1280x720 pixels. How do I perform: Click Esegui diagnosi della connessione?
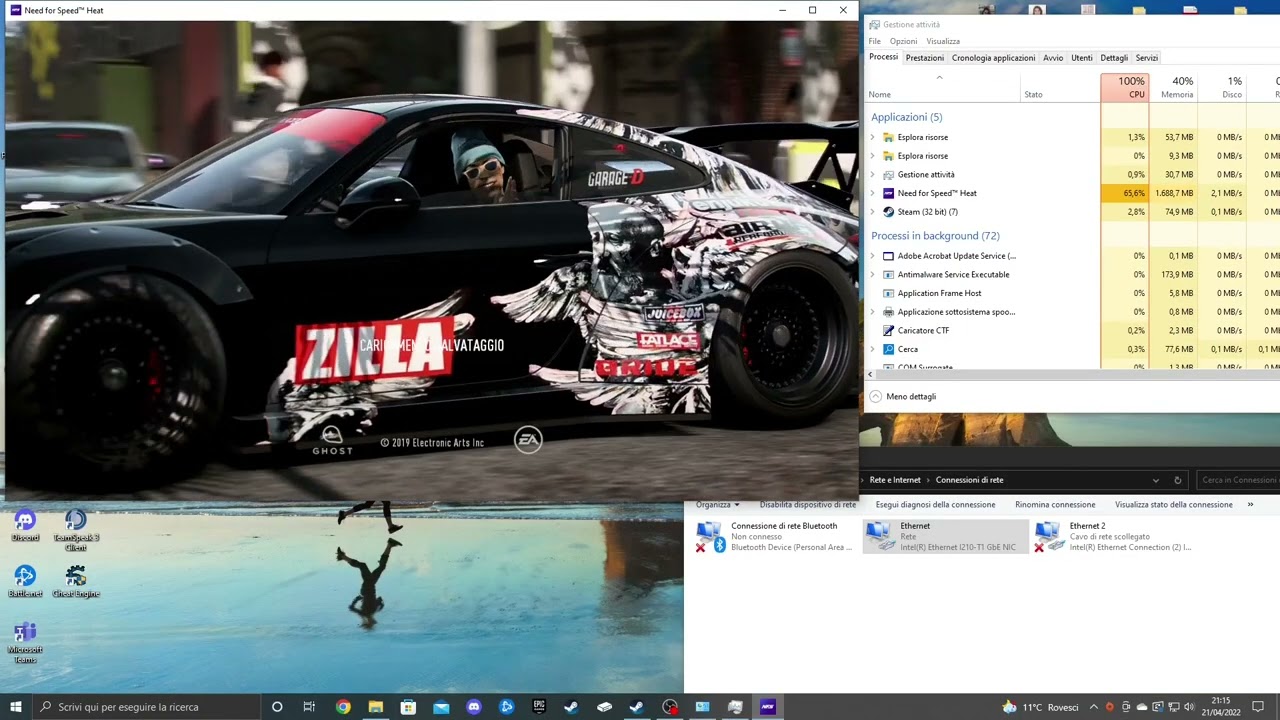[935, 505]
